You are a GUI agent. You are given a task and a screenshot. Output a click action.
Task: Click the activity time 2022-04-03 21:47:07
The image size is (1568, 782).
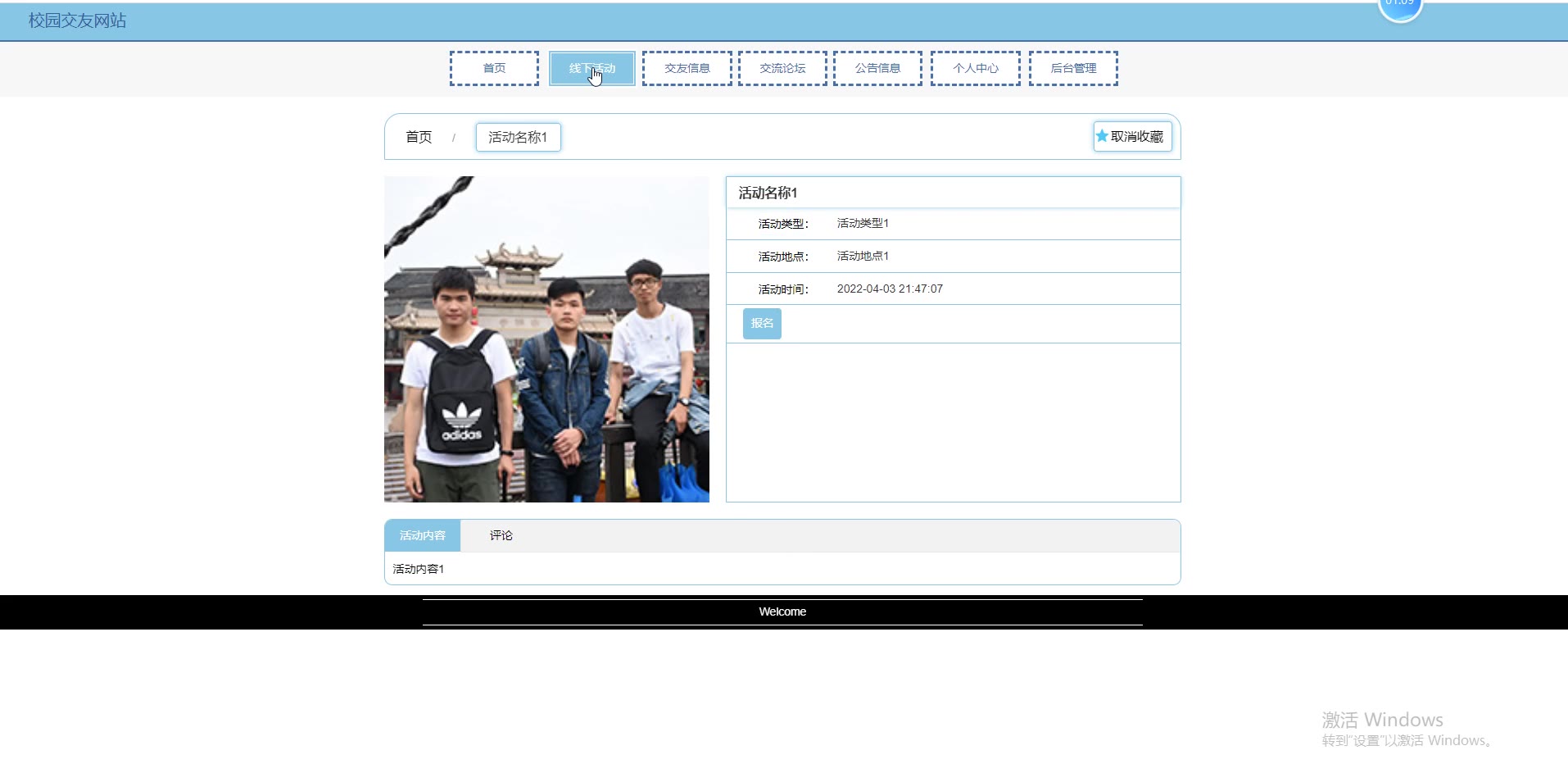coord(890,289)
